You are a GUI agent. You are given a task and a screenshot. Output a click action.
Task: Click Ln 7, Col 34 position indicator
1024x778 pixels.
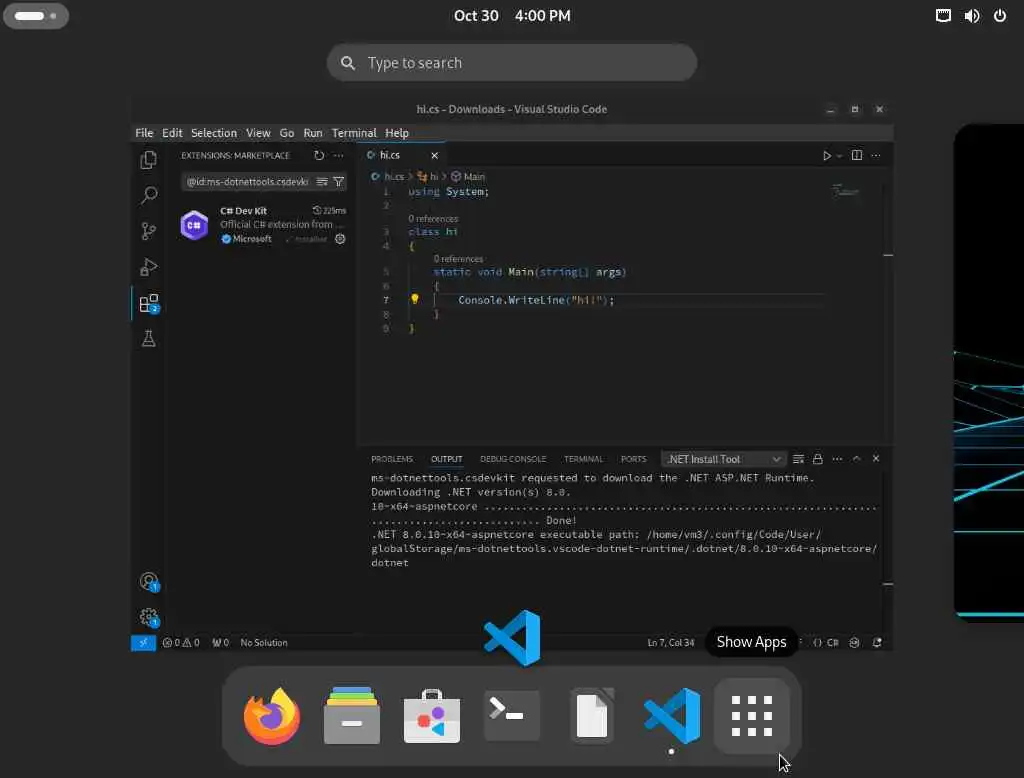(671, 643)
